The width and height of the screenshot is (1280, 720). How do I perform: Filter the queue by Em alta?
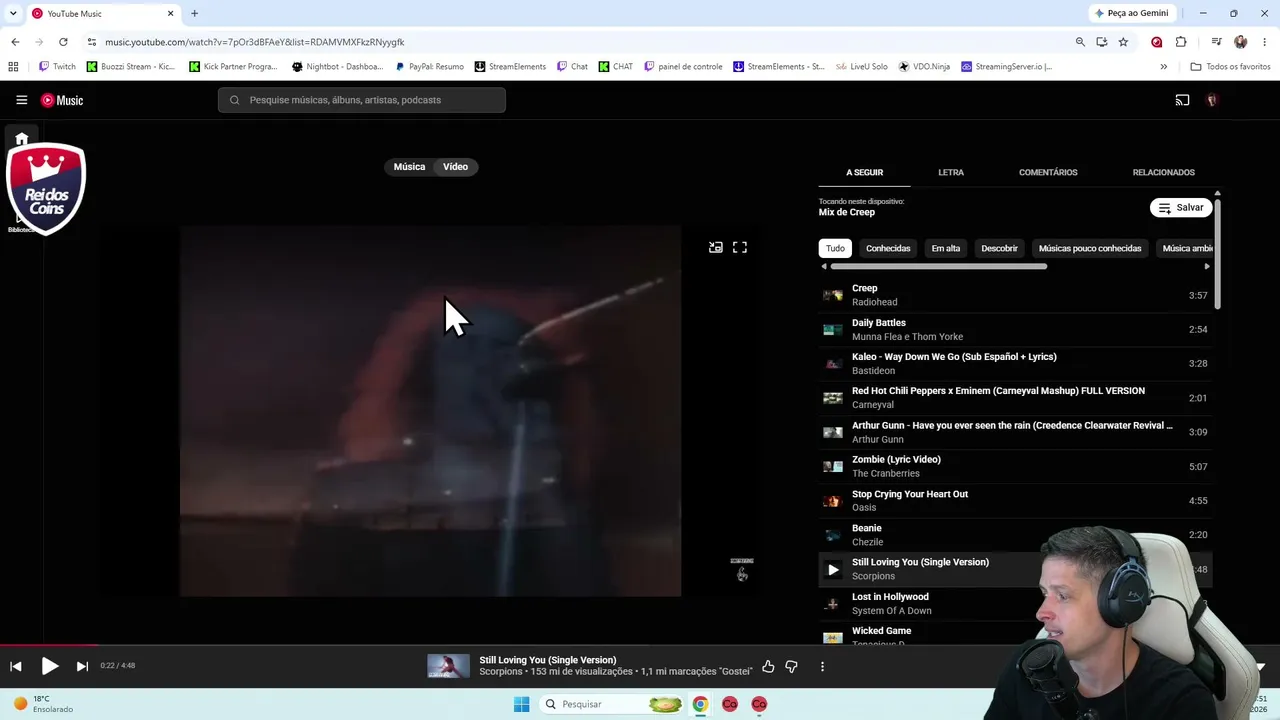pyautogui.click(x=945, y=248)
